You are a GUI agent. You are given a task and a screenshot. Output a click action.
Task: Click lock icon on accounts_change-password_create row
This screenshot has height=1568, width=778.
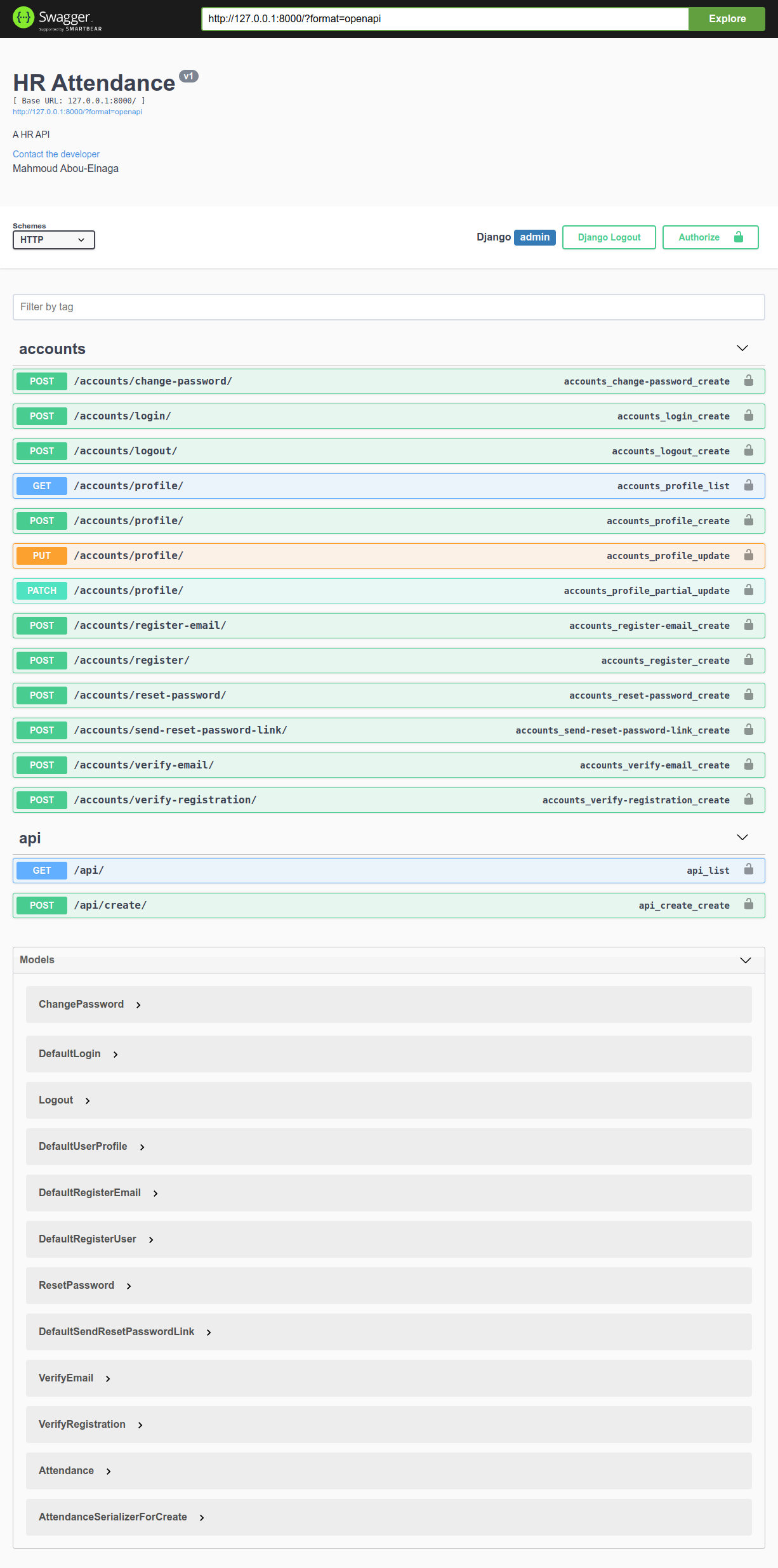tap(749, 381)
